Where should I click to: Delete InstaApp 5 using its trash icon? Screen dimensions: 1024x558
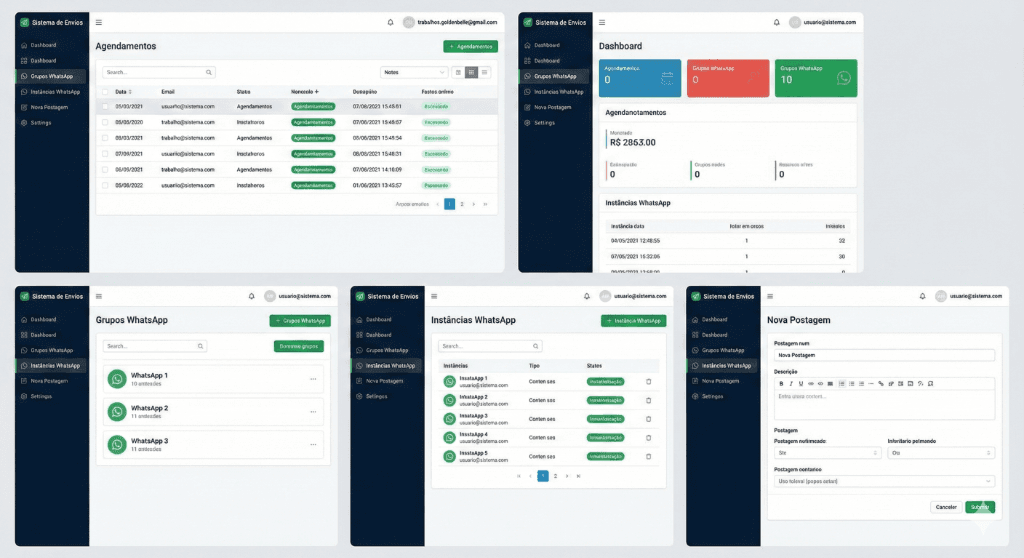[x=648, y=456]
